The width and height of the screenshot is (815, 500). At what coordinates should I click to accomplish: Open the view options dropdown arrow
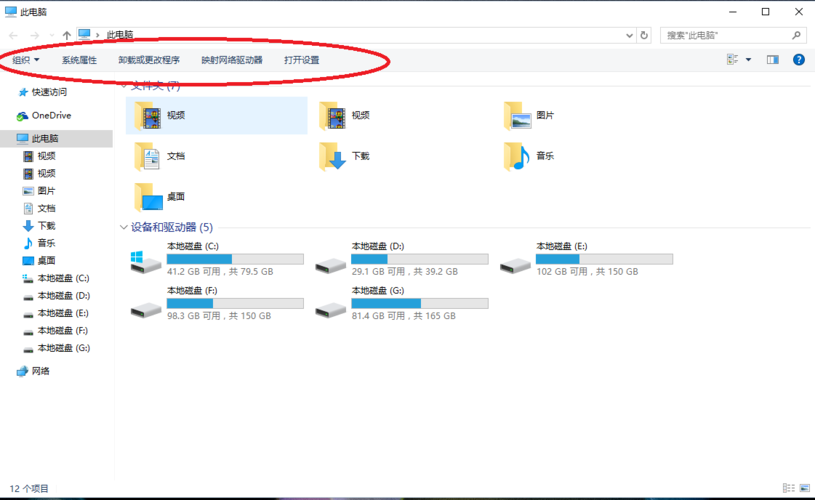(748, 60)
